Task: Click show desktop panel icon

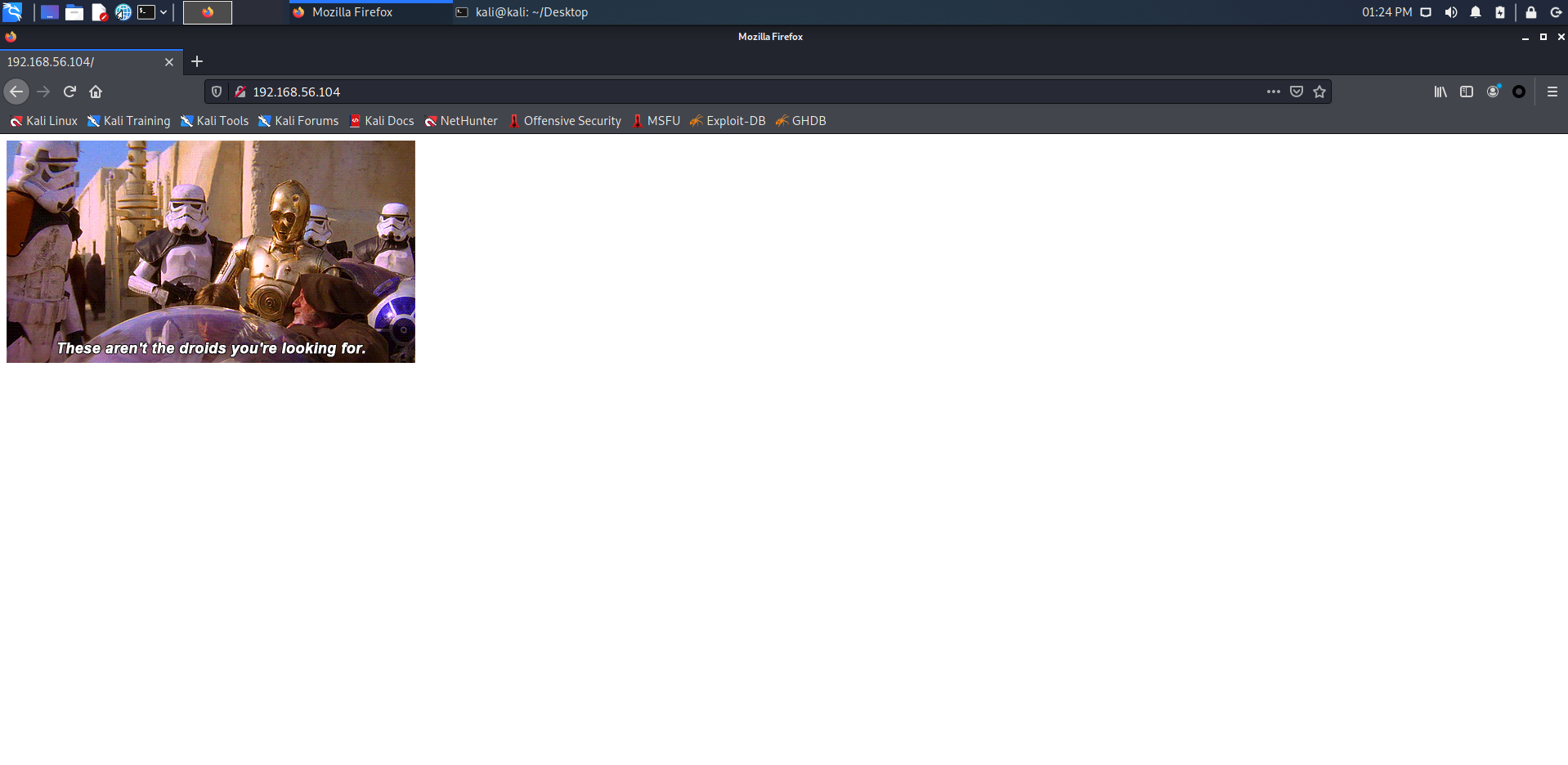Action: 50,12
